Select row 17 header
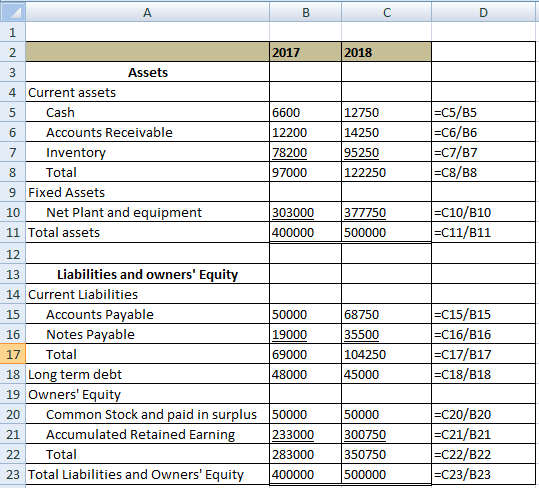Screen dimensions: 539x488 click(13, 354)
